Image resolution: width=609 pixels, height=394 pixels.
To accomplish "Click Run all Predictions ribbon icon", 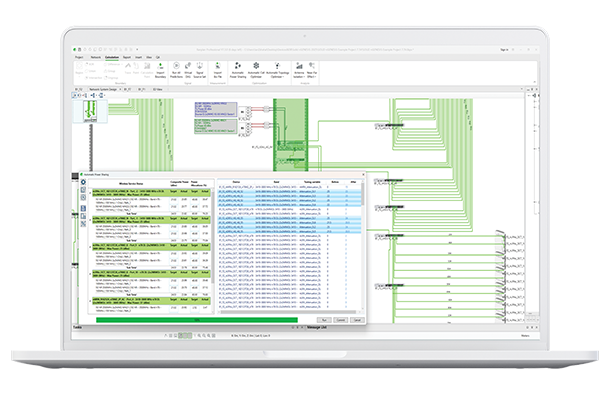I will pos(176,70).
